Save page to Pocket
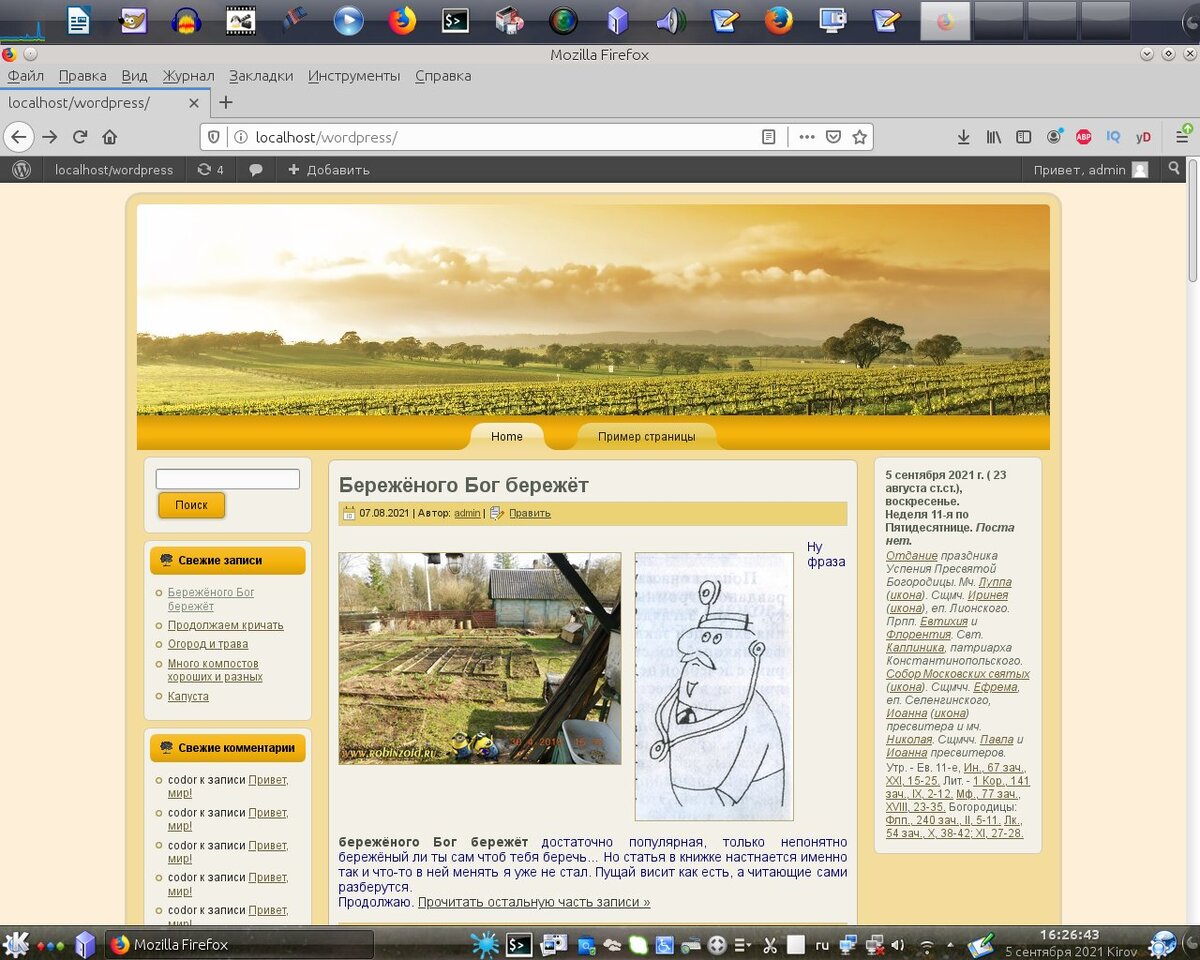The height and width of the screenshot is (960, 1200). click(x=833, y=137)
